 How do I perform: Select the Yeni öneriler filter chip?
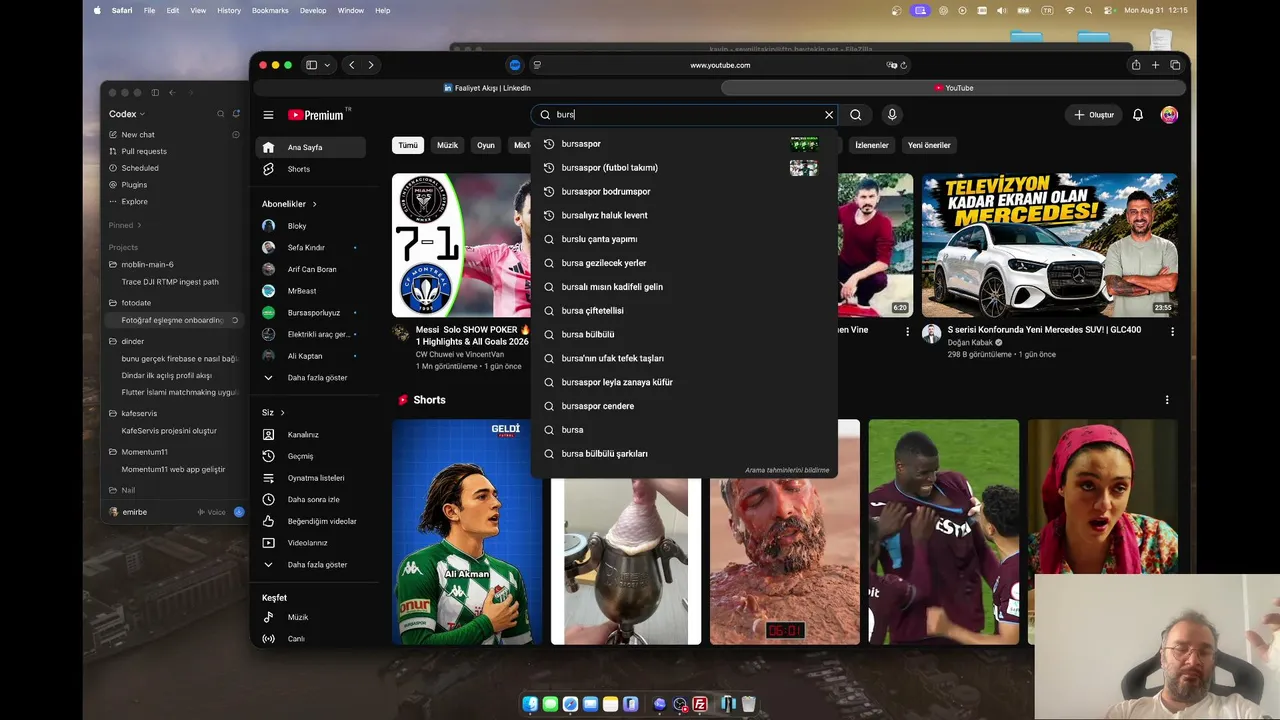click(x=929, y=145)
